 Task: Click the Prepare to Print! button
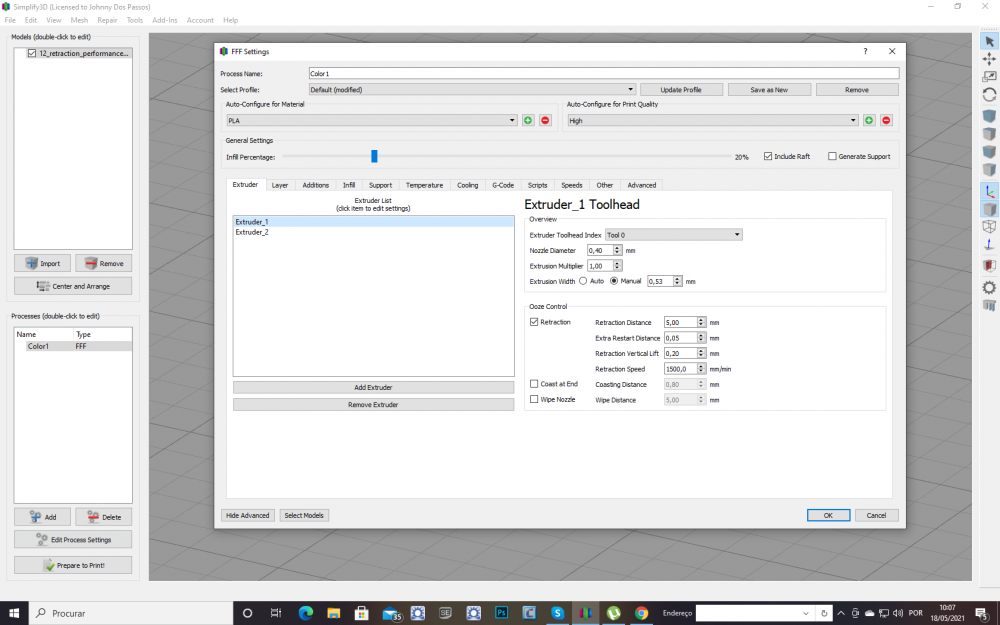[x=73, y=565]
